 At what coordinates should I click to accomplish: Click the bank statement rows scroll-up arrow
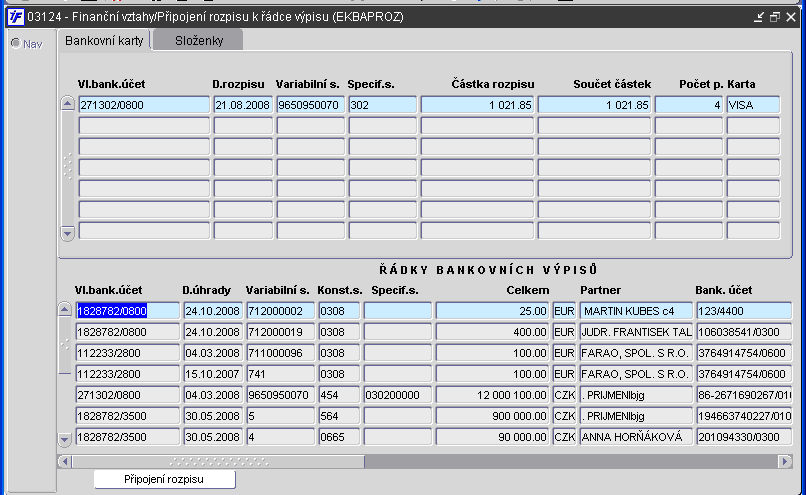pyautogui.click(x=64, y=309)
